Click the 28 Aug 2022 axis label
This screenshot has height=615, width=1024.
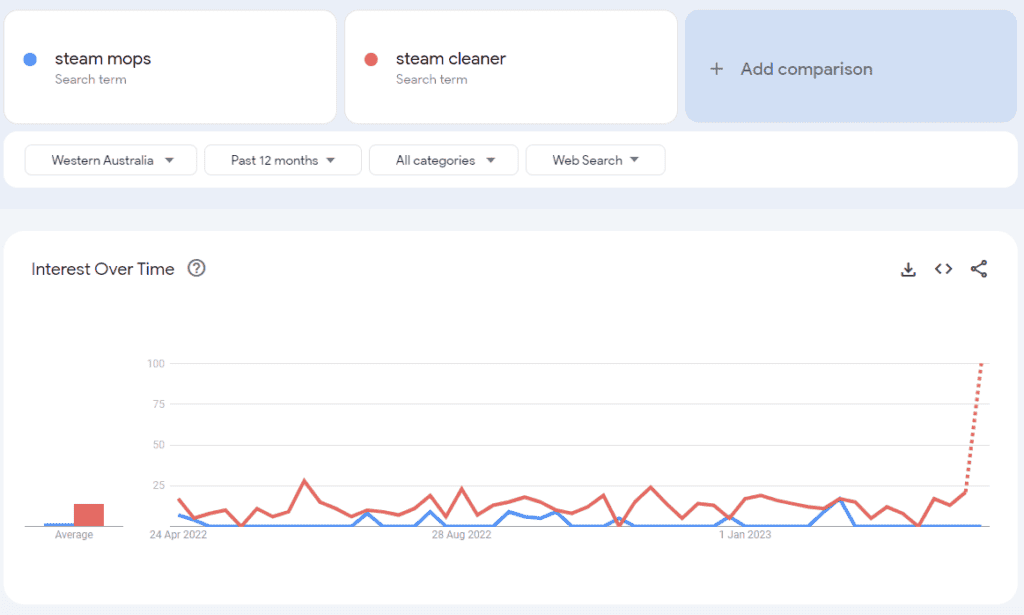(x=461, y=535)
